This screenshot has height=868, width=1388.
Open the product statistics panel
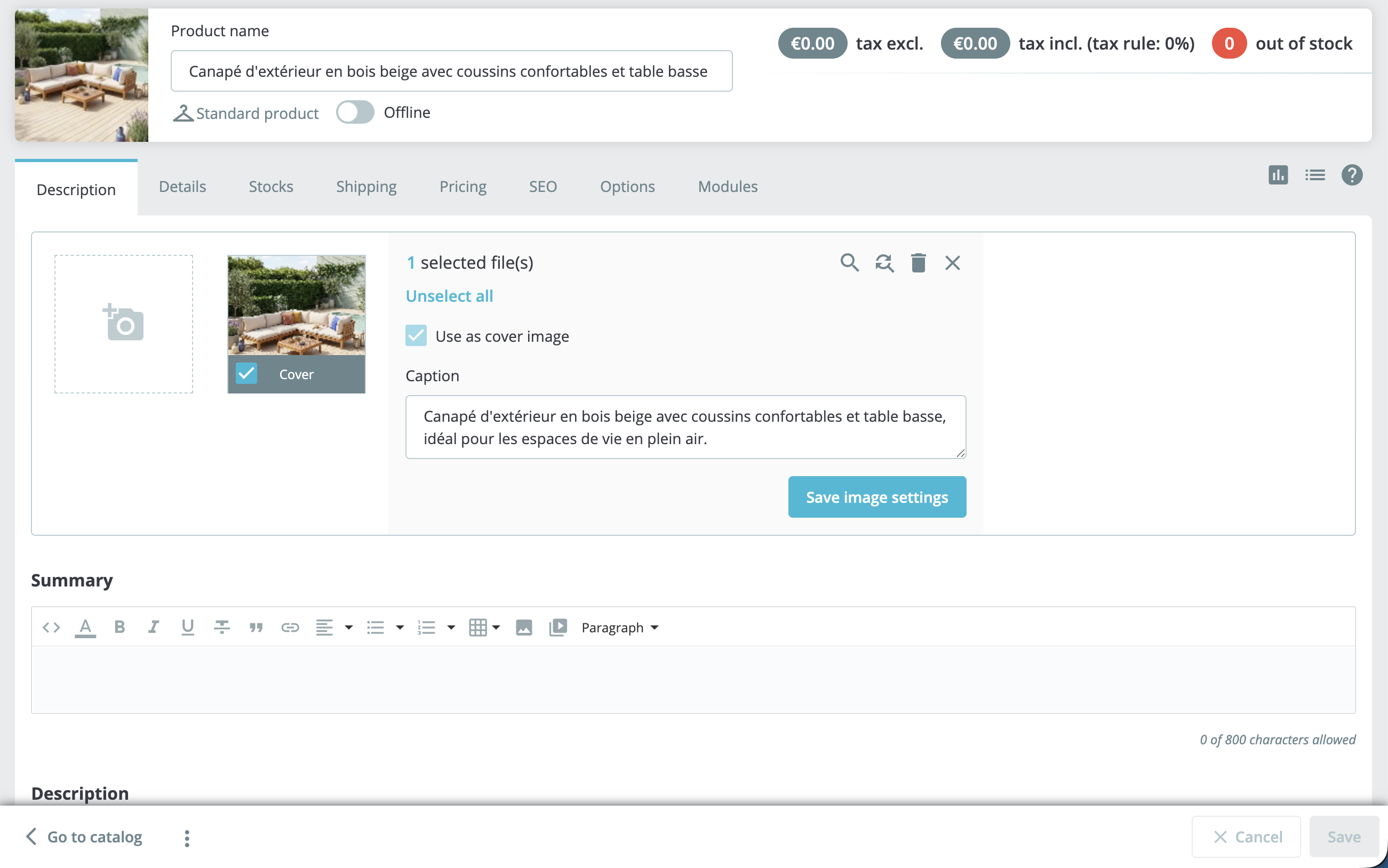(1277, 175)
